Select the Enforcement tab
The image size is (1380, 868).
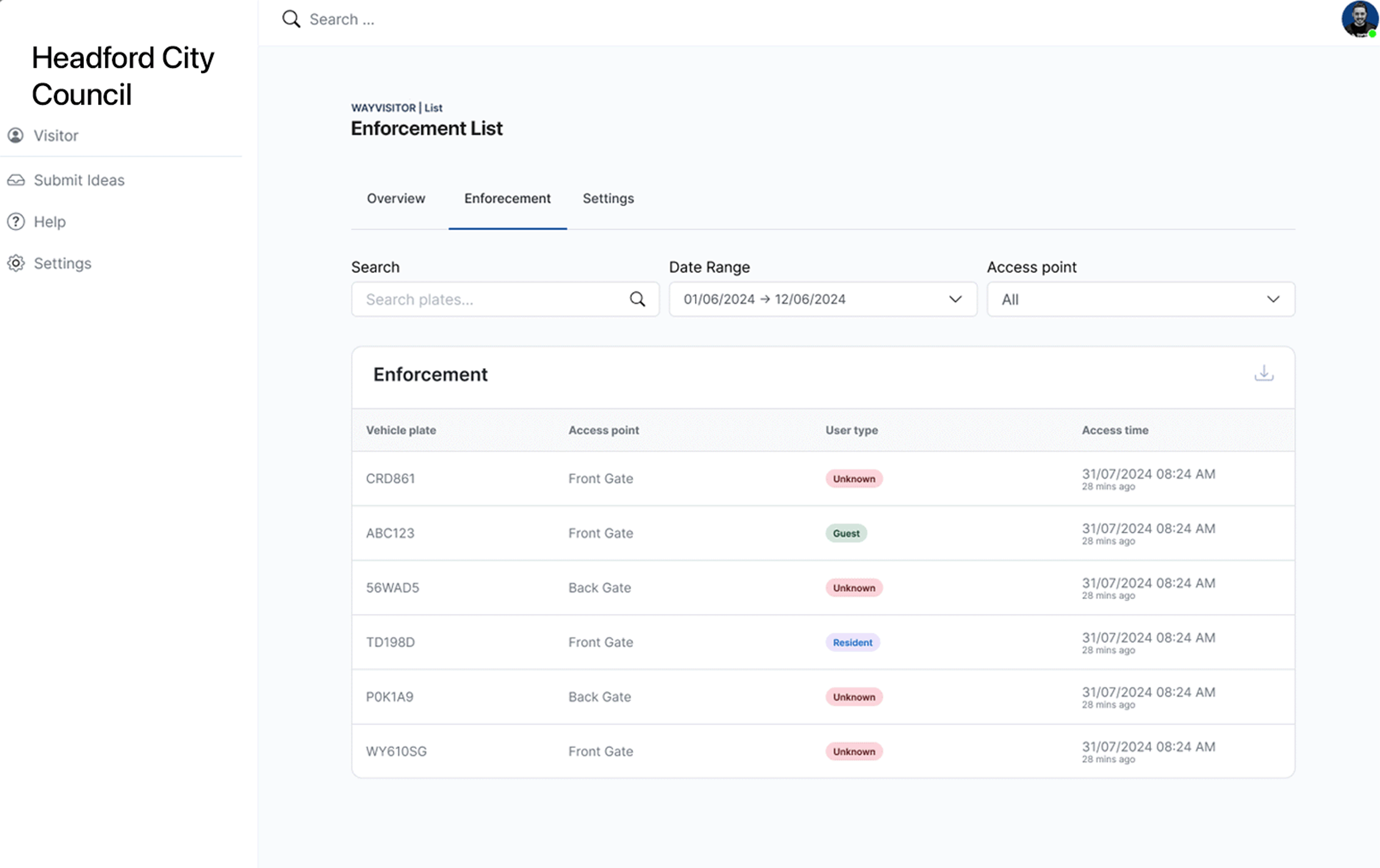(x=507, y=199)
